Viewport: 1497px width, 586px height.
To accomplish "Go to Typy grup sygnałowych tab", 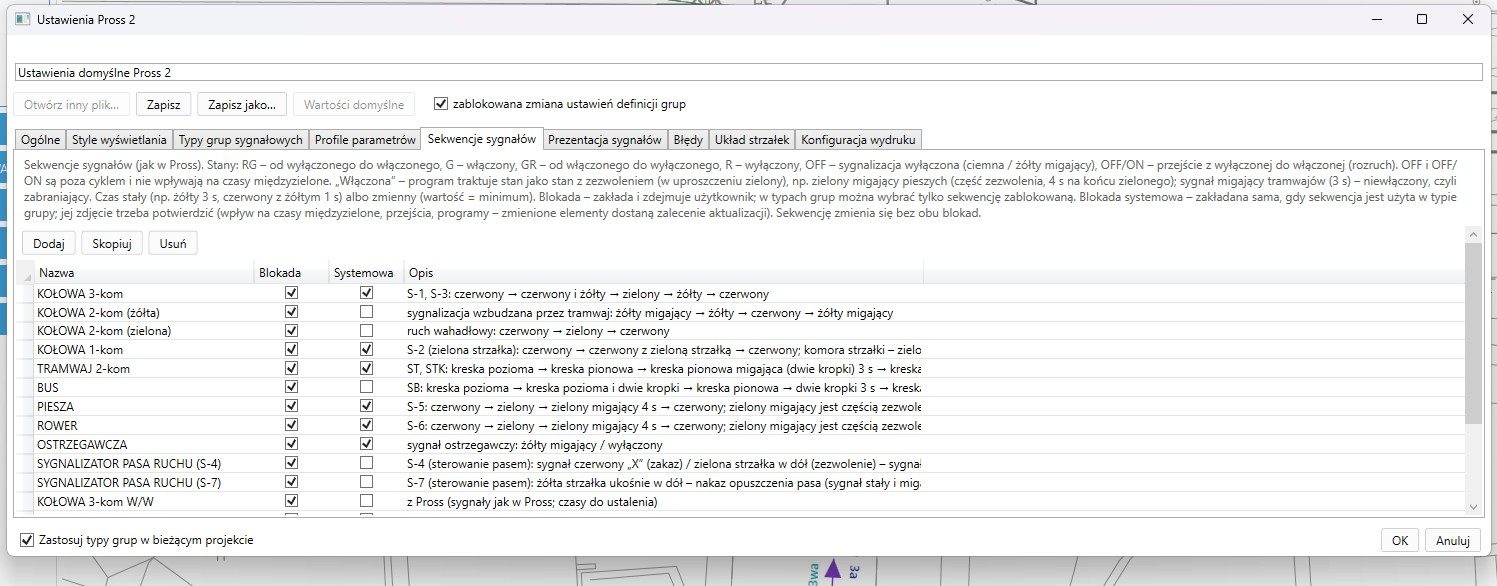I will (240, 140).
